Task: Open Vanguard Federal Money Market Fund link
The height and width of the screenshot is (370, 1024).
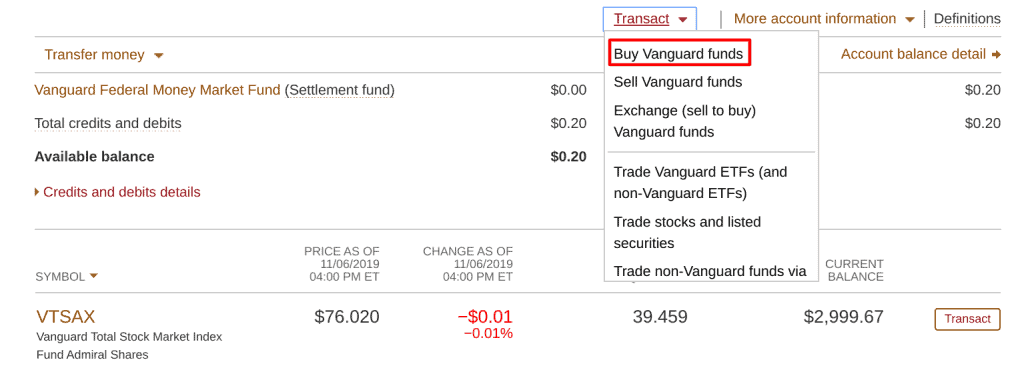Action: click(x=157, y=90)
